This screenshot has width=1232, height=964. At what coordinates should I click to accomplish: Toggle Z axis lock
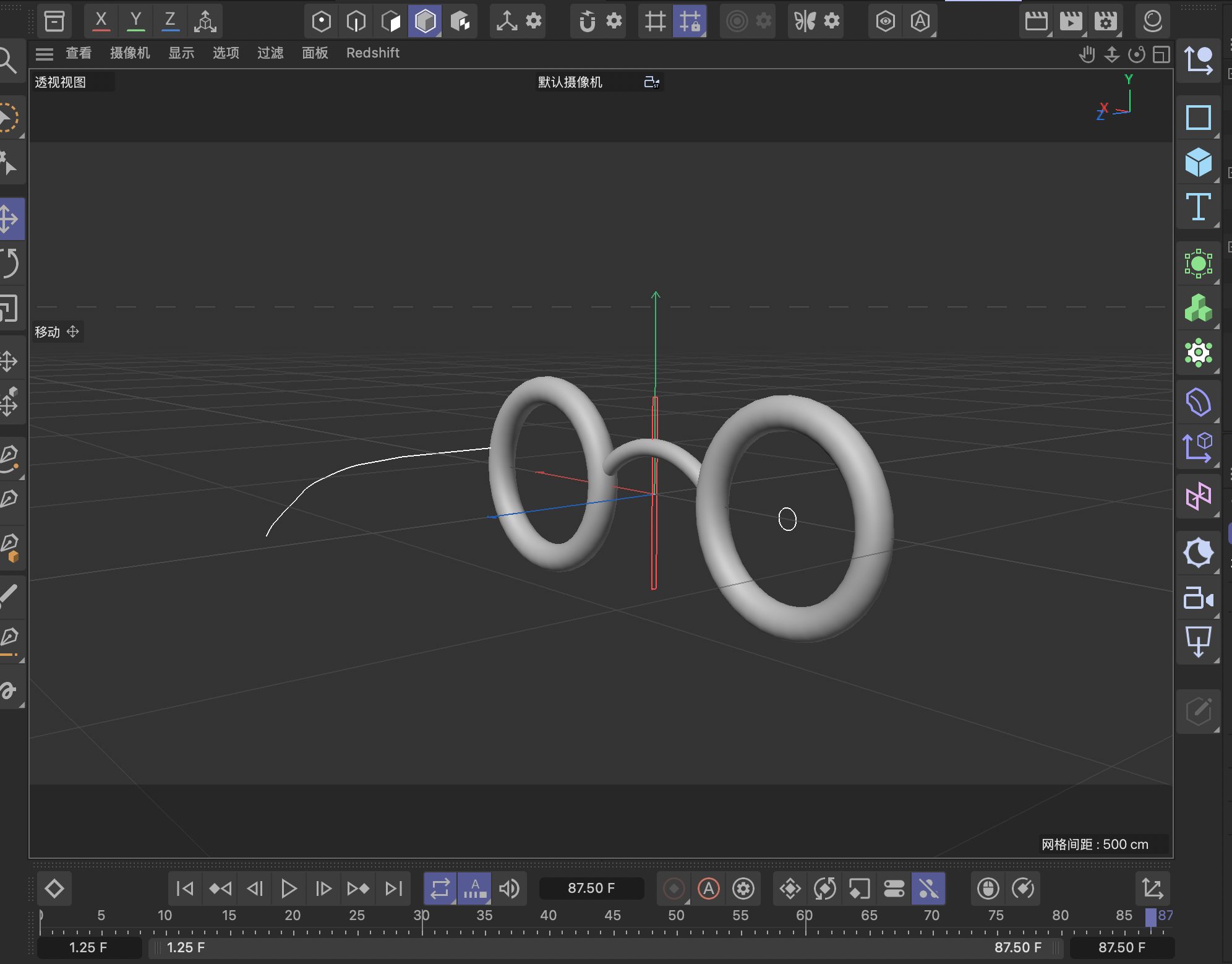click(x=170, y=22)
